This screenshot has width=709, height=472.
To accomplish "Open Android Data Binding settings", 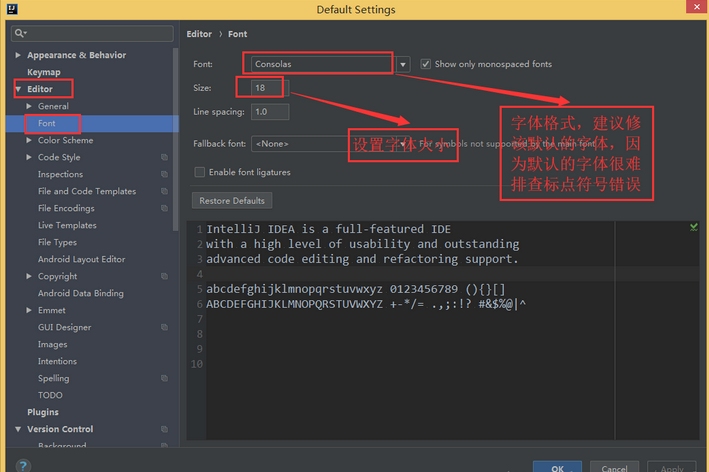I will pyautogui.click(x=80, y=293).
